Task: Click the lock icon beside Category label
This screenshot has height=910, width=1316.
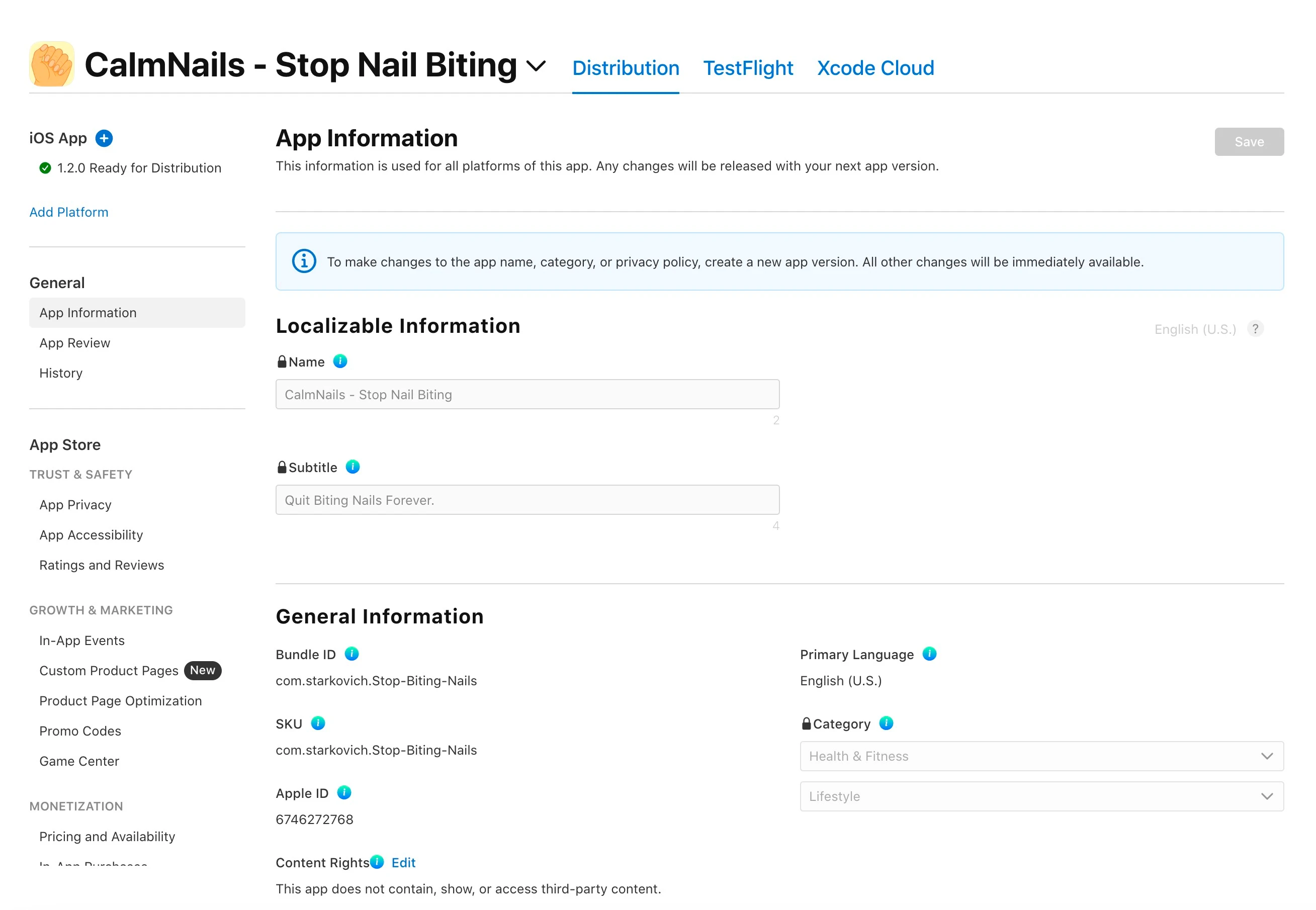Action: click(x=806, y=723)
